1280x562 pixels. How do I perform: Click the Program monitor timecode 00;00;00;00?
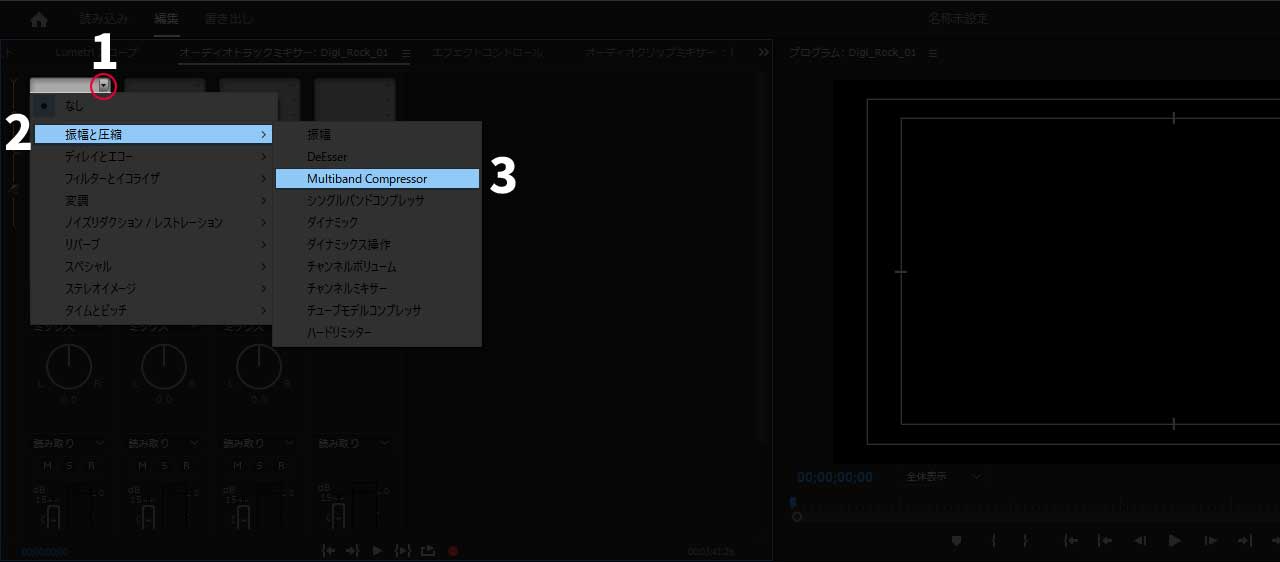[x=834, y=477]
